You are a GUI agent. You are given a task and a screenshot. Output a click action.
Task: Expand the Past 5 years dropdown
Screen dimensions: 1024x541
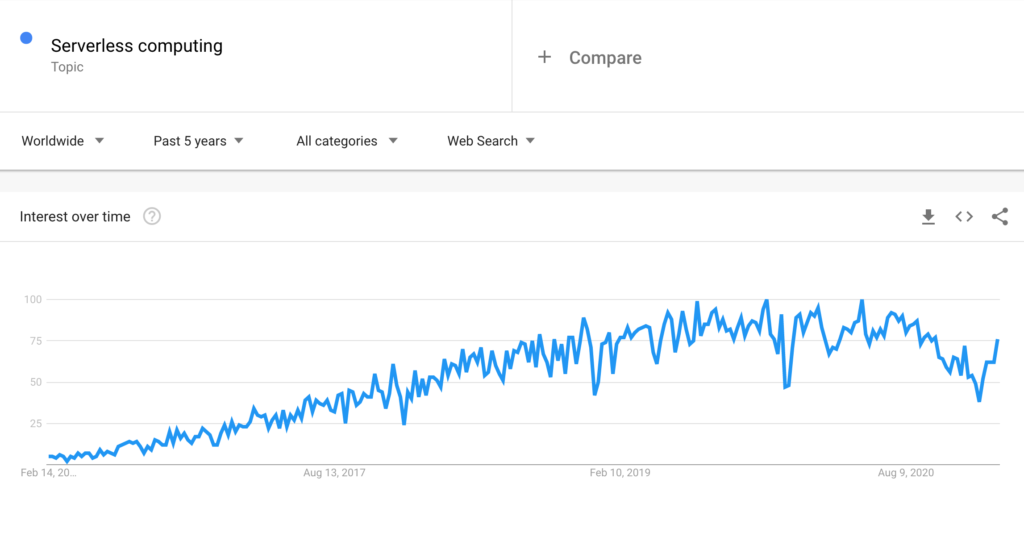pos(198,141)
